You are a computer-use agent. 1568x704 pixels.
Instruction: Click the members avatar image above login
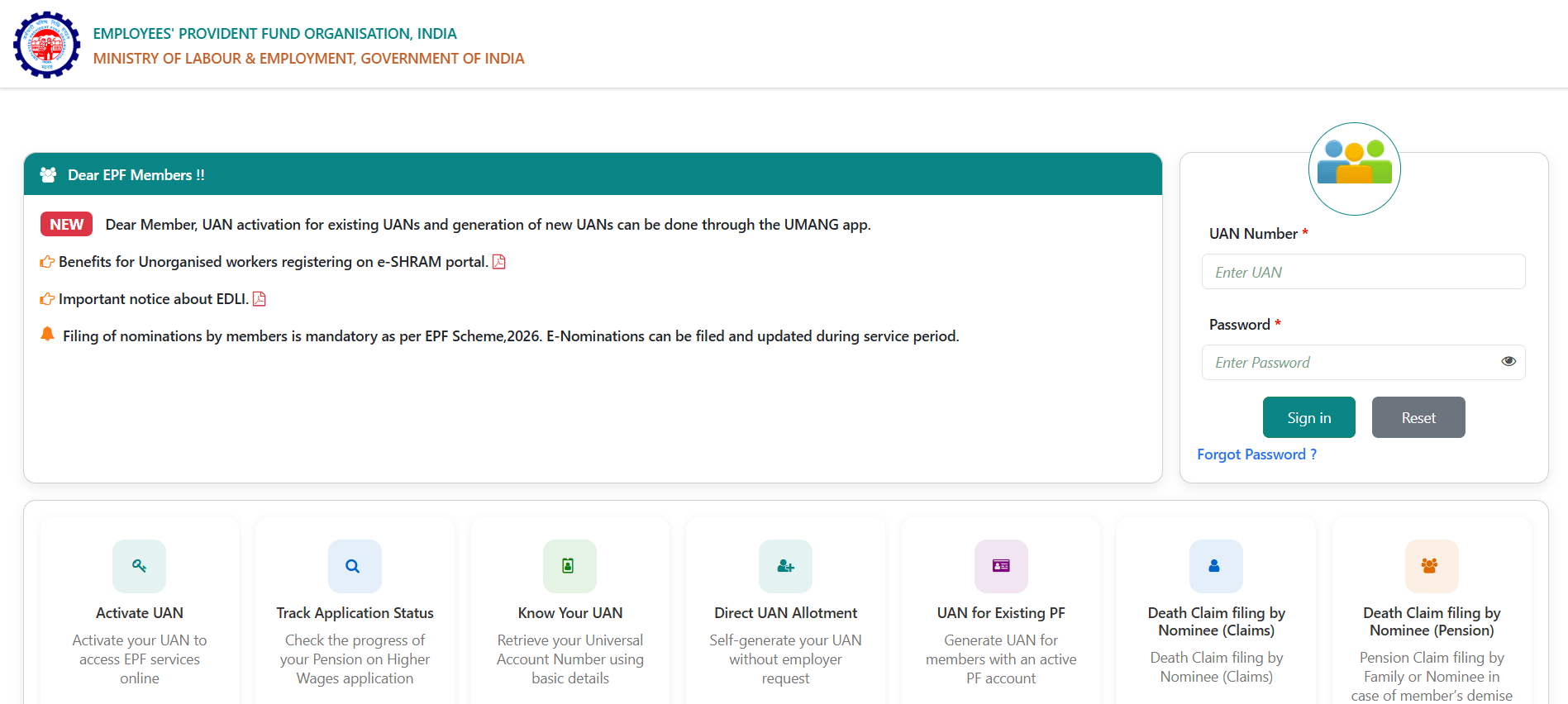(x=1355, y=169)
